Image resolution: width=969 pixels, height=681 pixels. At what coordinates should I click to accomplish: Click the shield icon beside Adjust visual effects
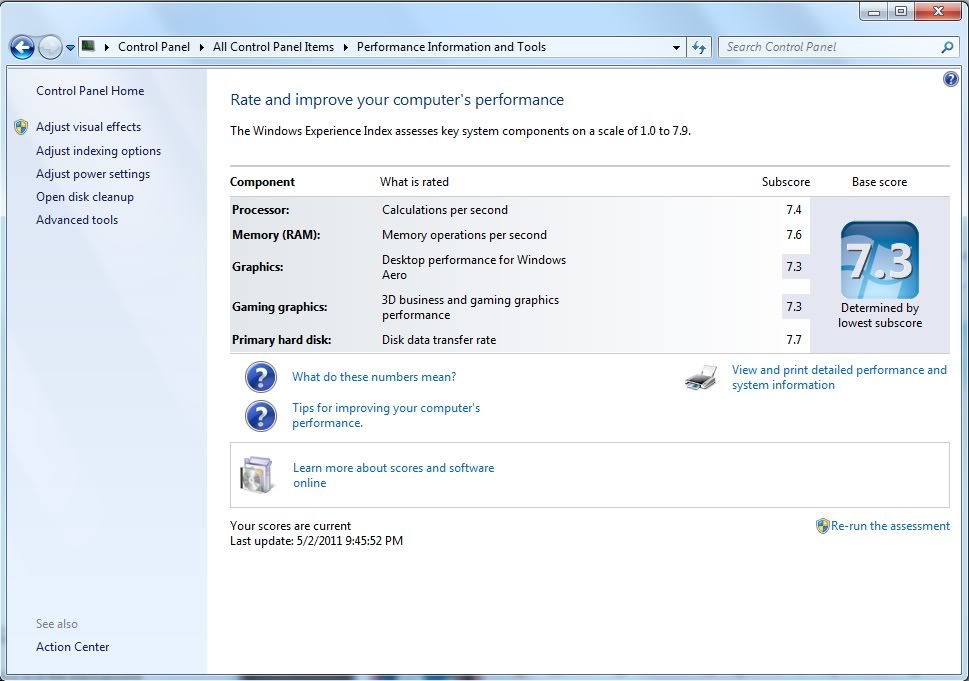pyautogui.click(x=21, y=127)
